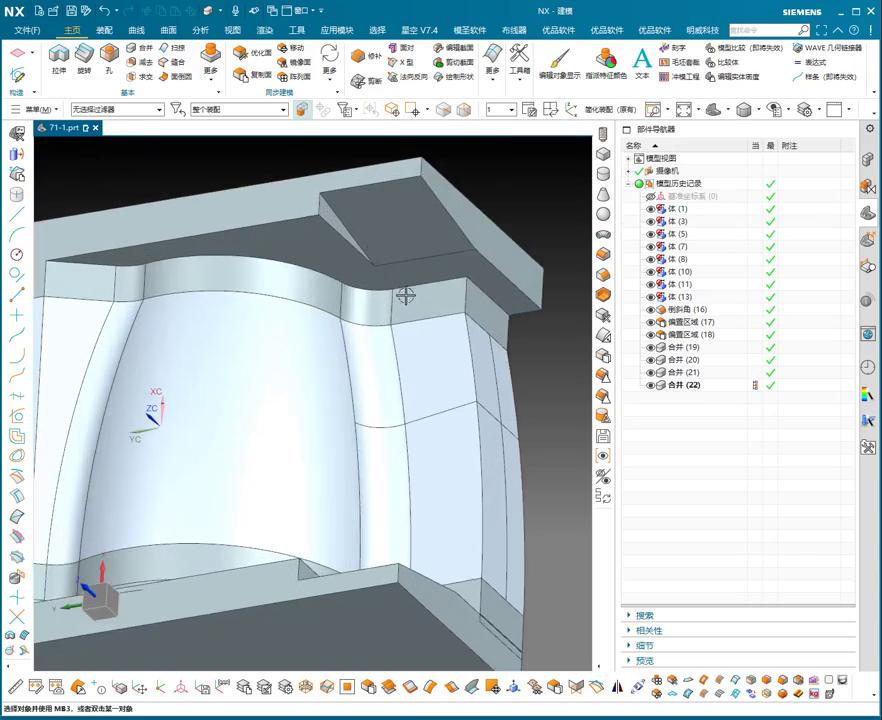
Task: Click the command search input field
Action: pyautogui.click(x=762, y=30)
